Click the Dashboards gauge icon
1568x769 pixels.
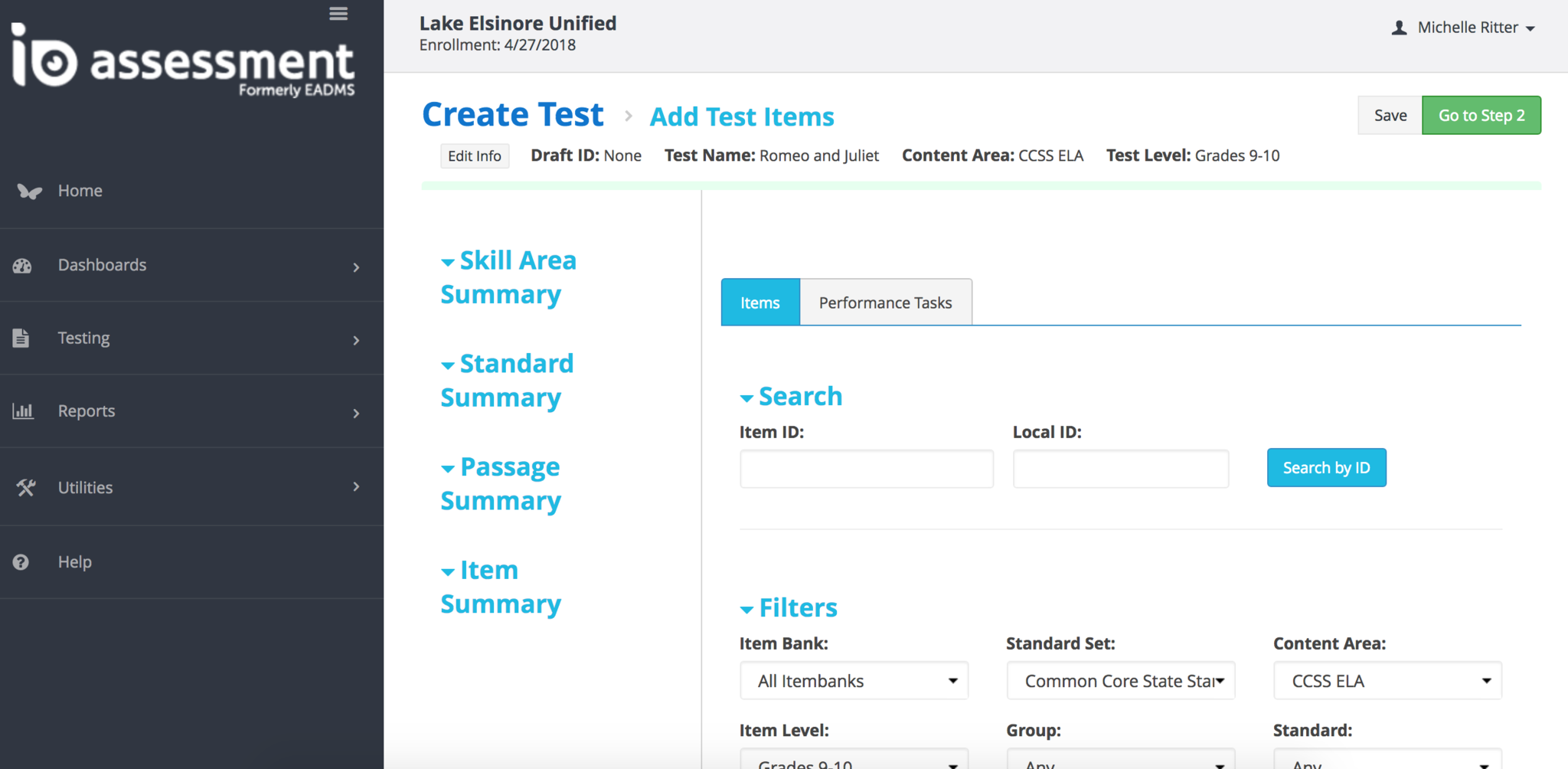coord(22,266)
